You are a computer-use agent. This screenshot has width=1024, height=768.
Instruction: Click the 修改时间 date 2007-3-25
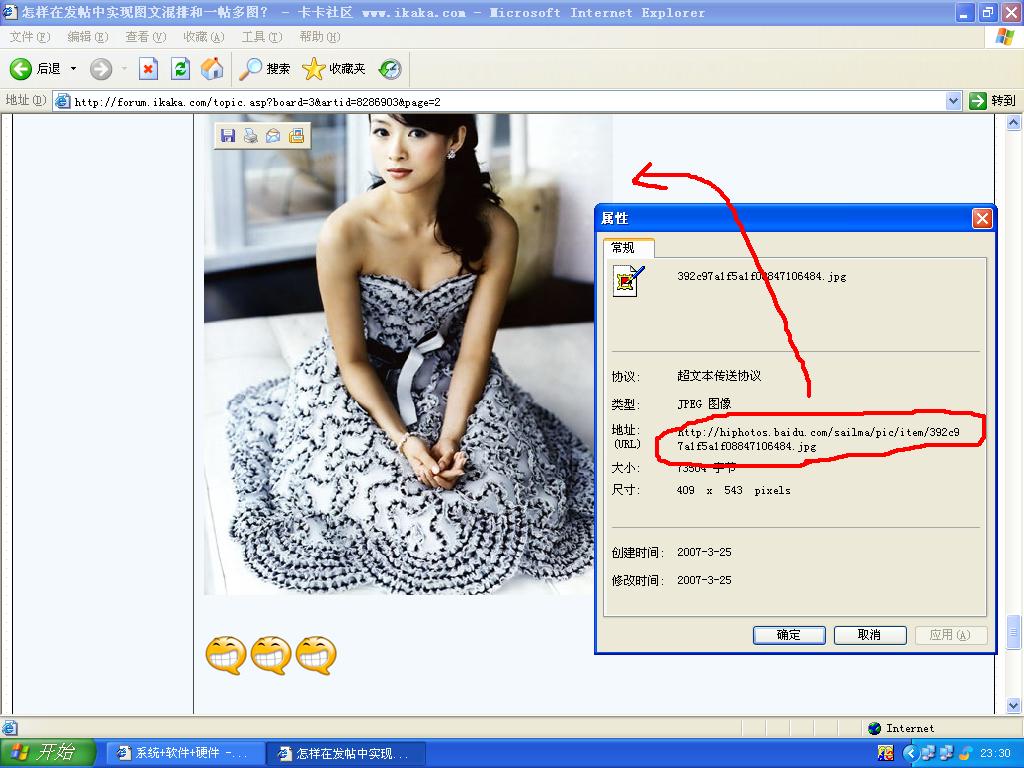(704, 580)
